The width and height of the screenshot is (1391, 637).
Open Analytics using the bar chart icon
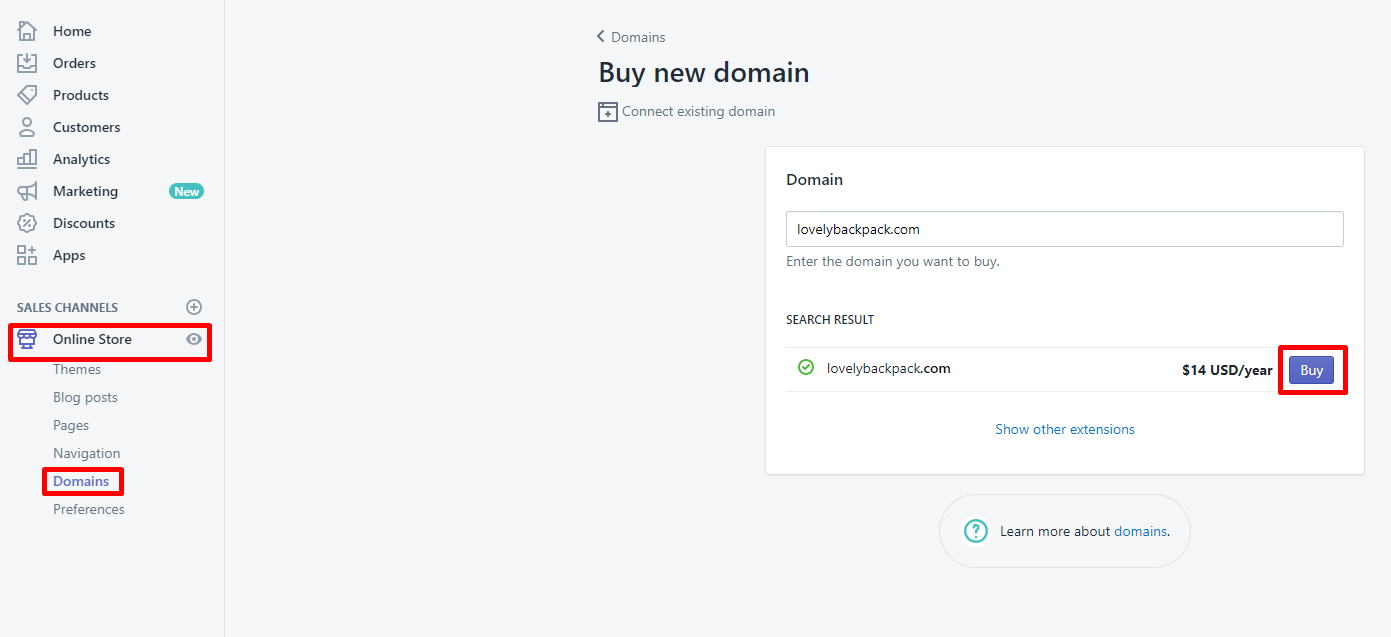pyautogui.click(x=27, y=159)
